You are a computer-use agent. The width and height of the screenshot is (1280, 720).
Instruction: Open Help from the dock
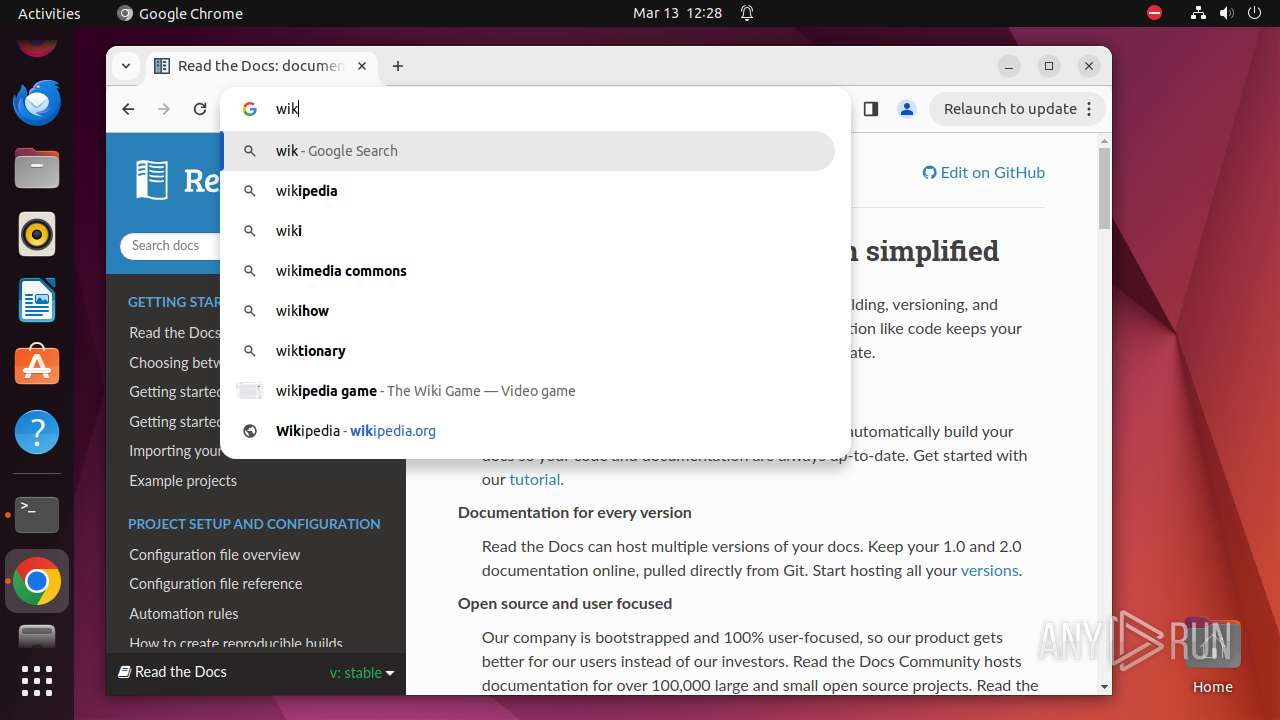37,432
